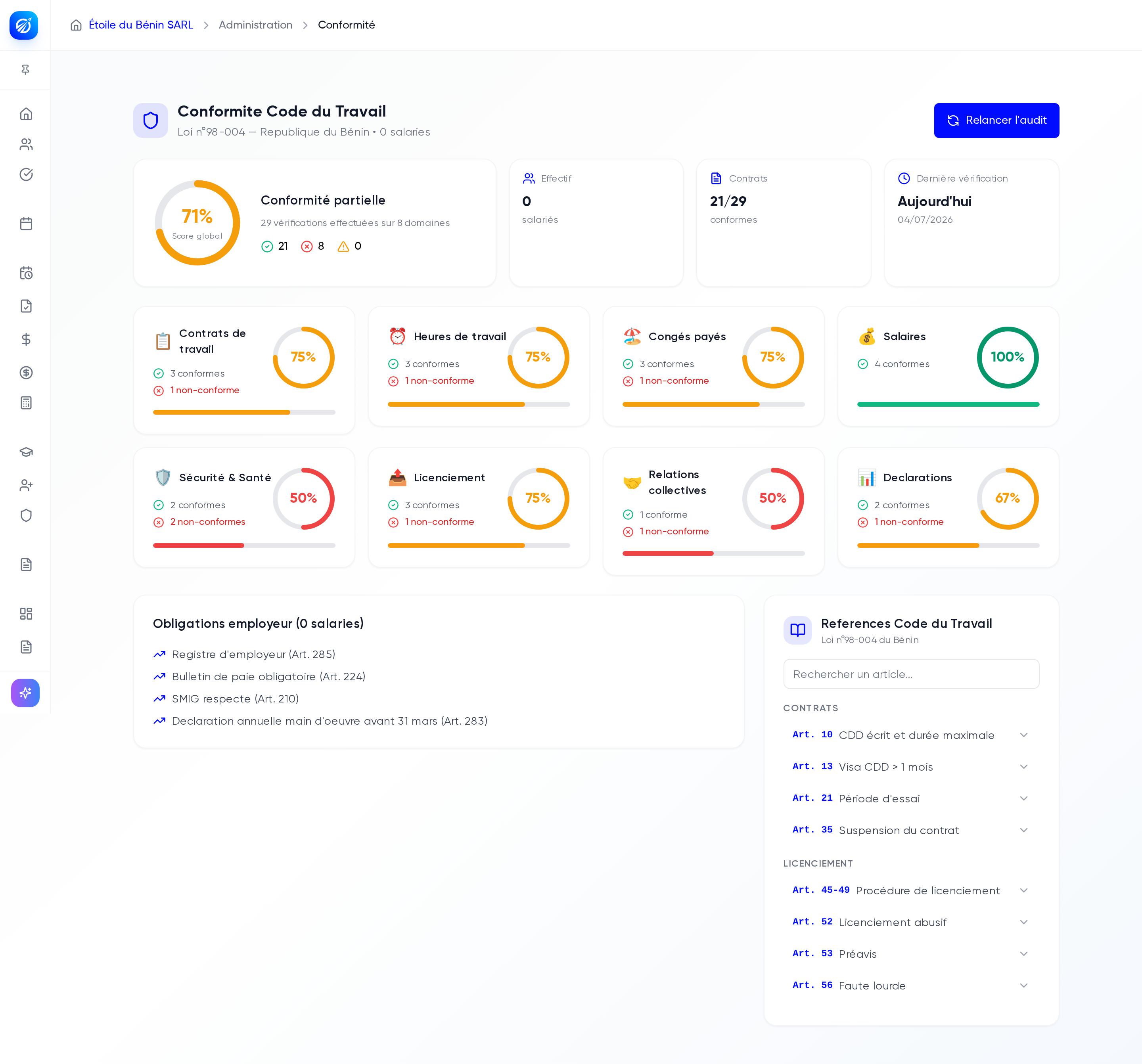Click the Salaires 100% green progress bar
This screenshot has width=1142, height=1064.
click(x=948, y=404)
